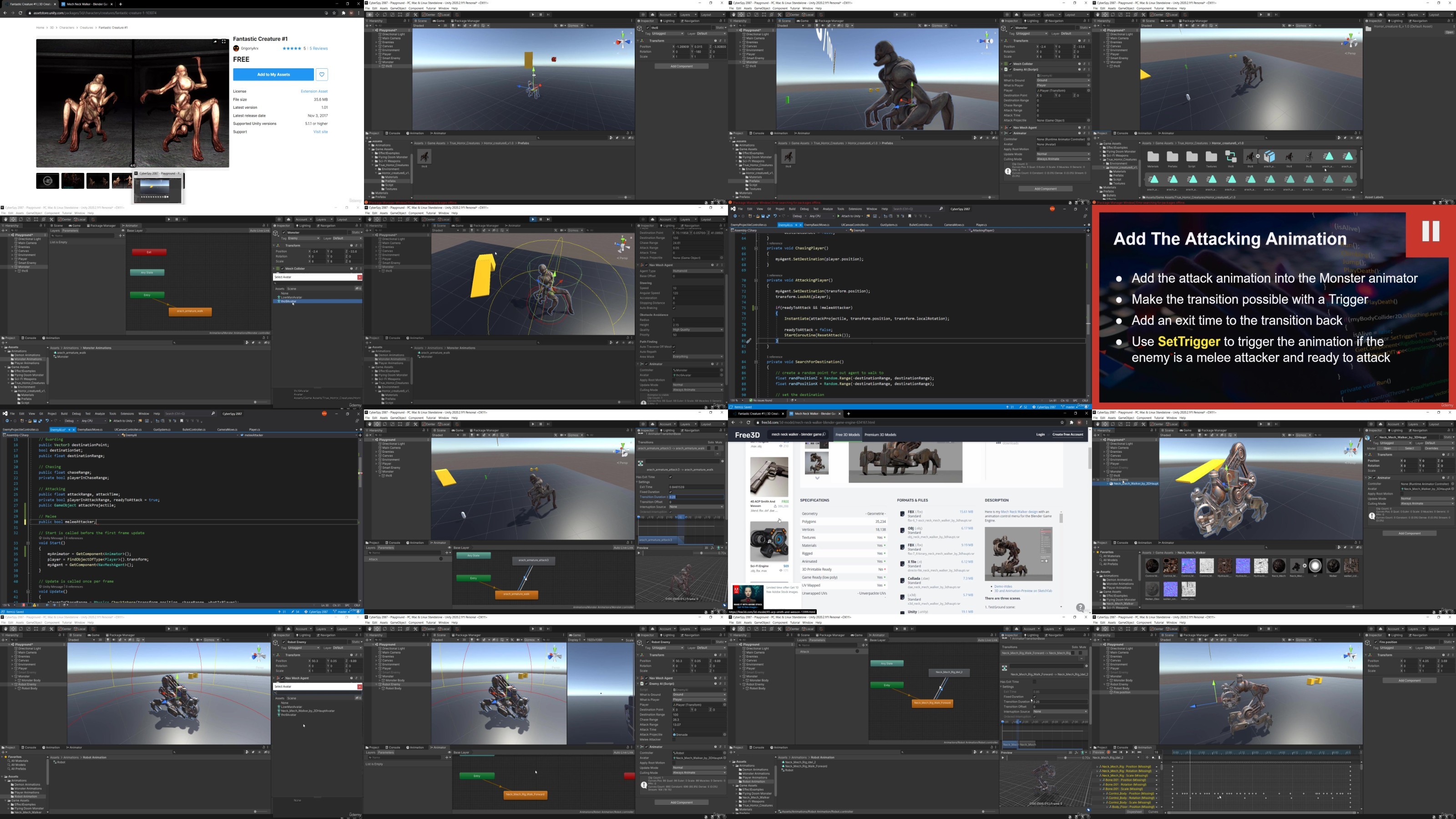Screen dimensions: 1456x819
Task: Toggle Has Exit Time for arach_armature_attack3 transition
Action: tap(671, 477)
